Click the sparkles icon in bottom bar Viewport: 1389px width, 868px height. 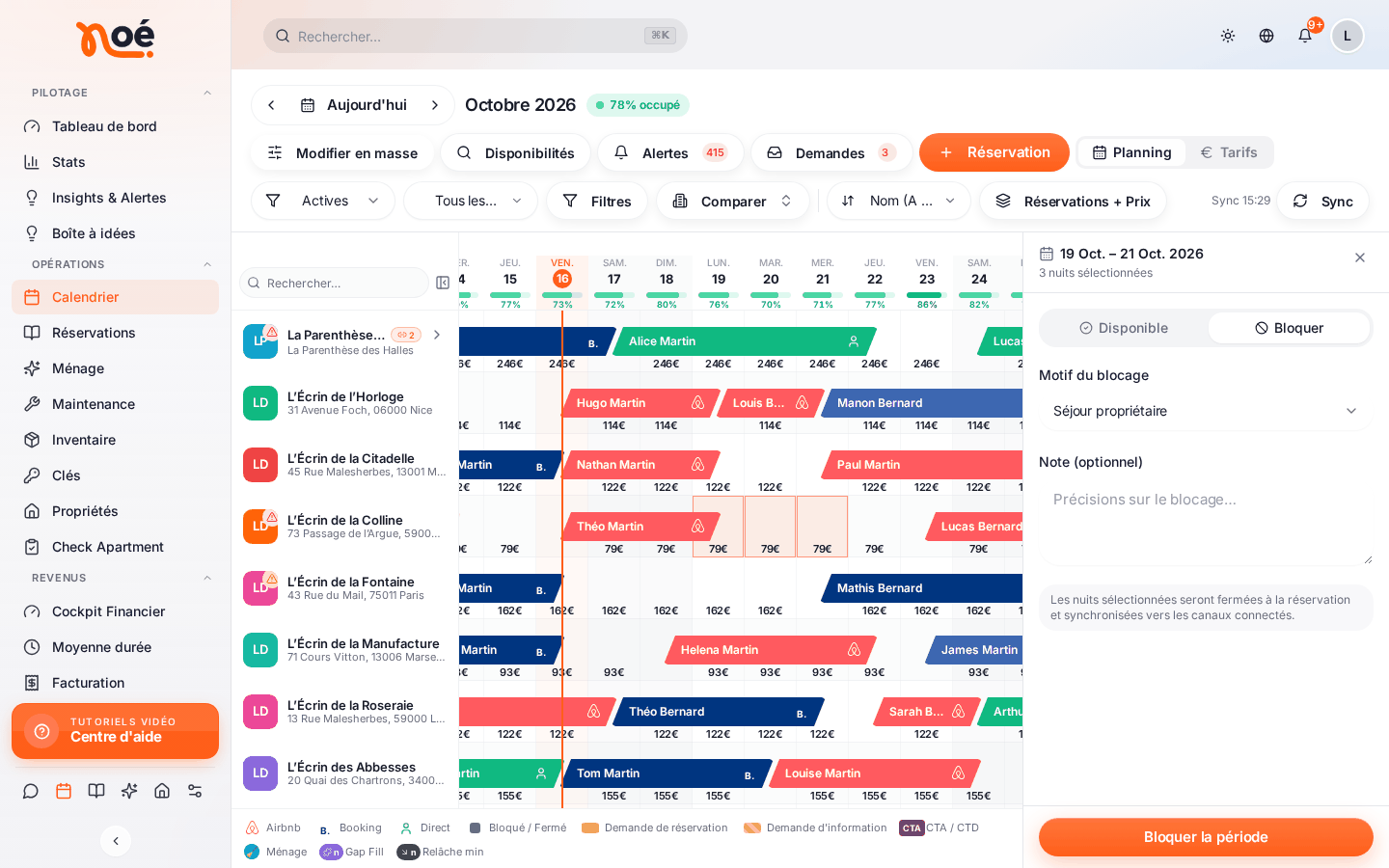click(129, 791)
